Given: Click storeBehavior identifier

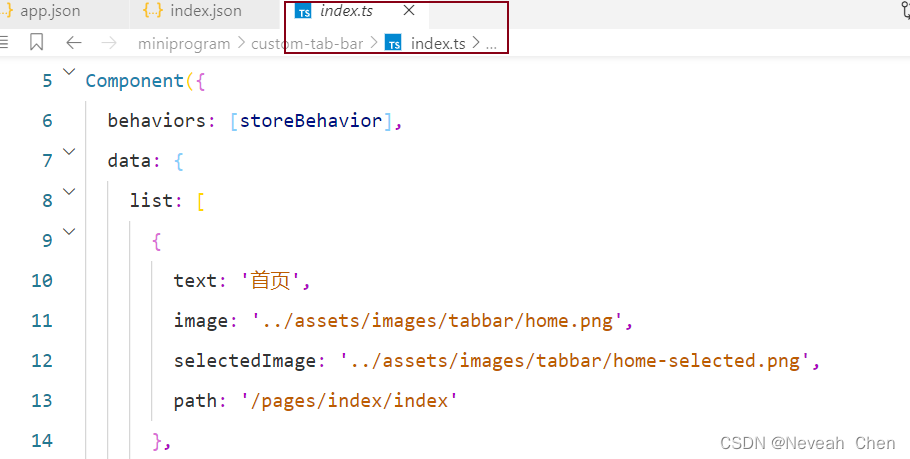Looking at the screenshot, I should (311, 121).
